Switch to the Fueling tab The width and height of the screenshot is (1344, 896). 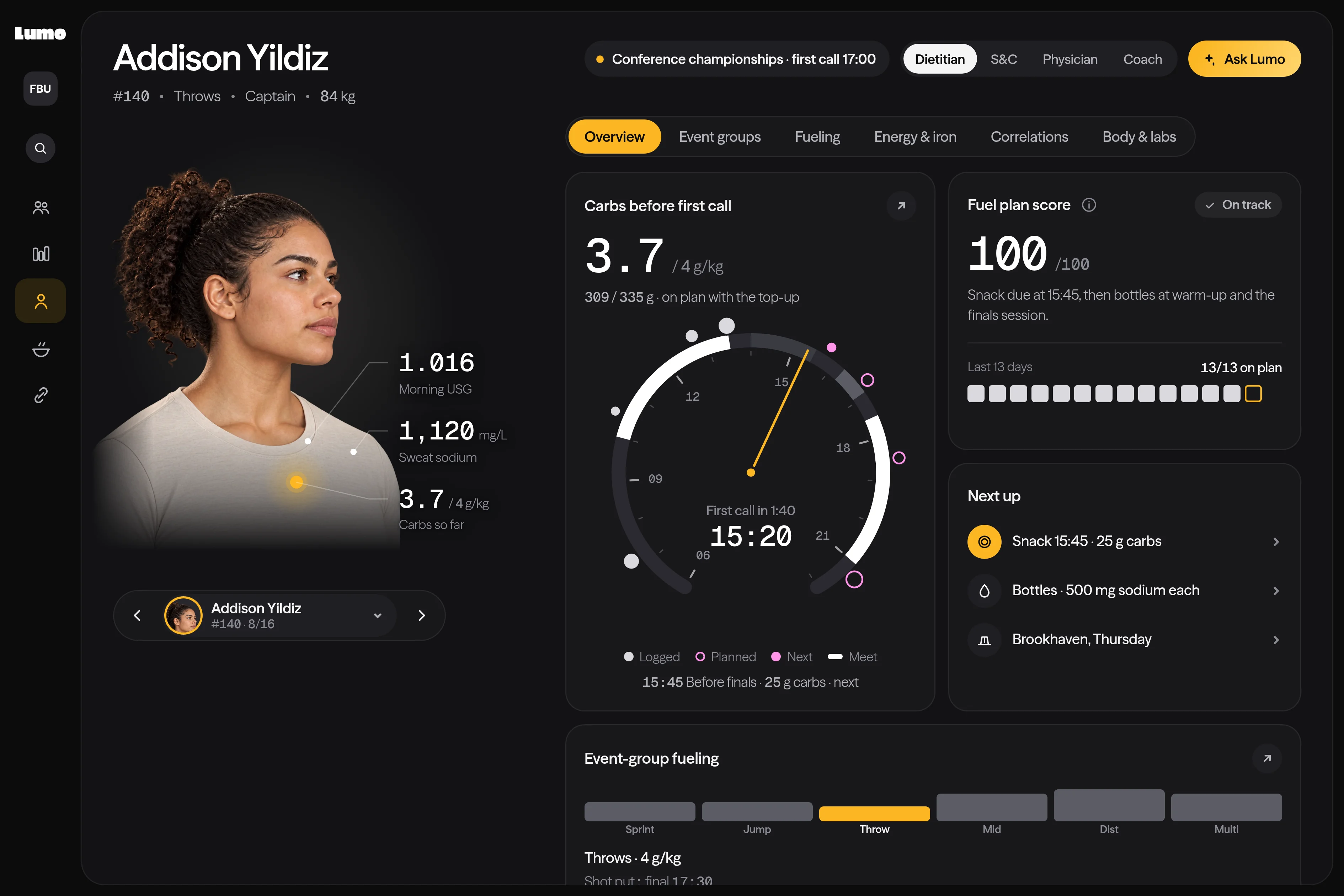[x=817, y=137]
